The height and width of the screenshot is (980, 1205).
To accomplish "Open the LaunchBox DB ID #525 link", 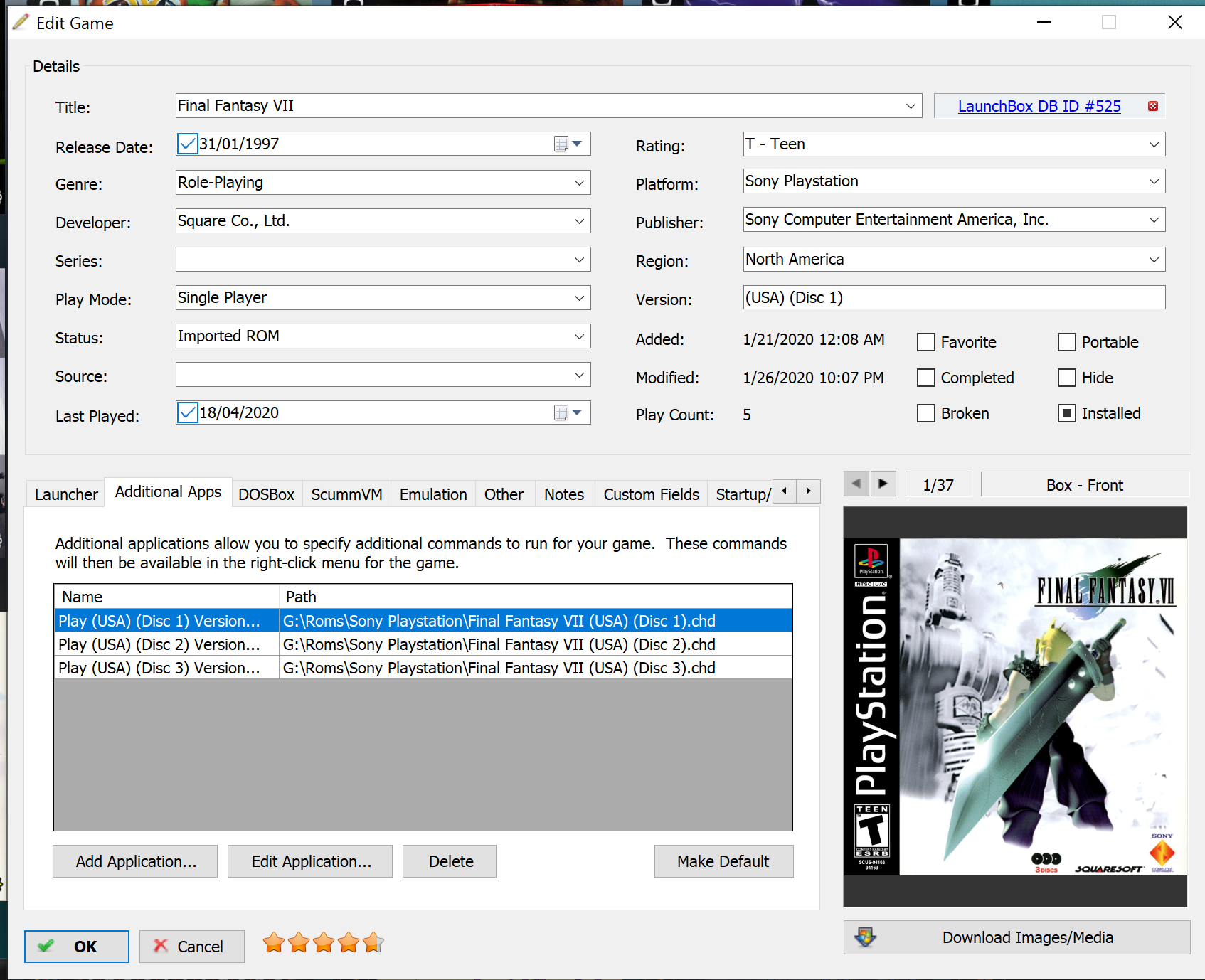I will [1039, 106].
